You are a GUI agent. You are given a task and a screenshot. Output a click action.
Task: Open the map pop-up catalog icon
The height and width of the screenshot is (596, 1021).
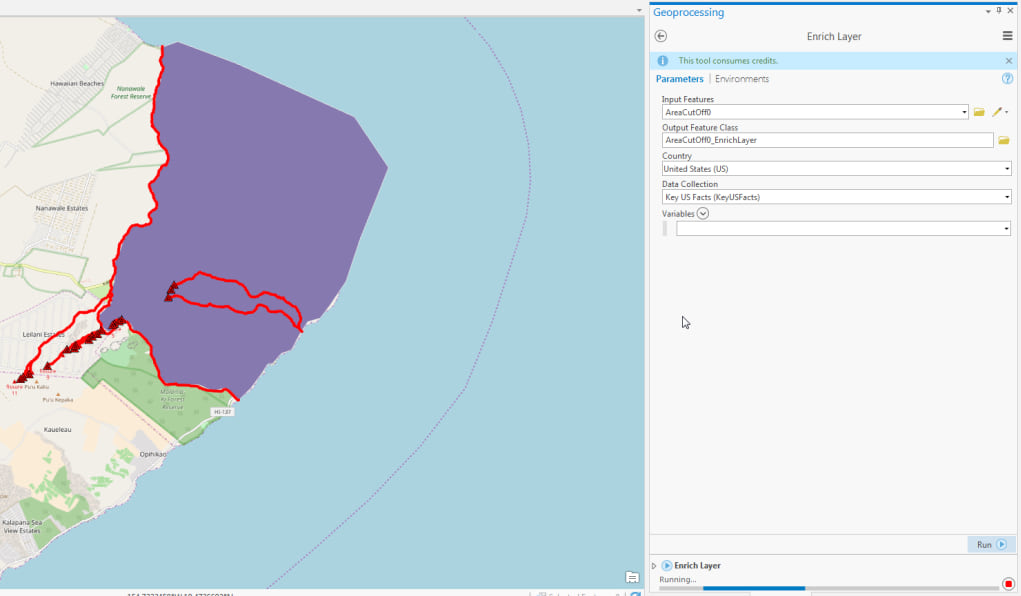(x=632, y=577)
